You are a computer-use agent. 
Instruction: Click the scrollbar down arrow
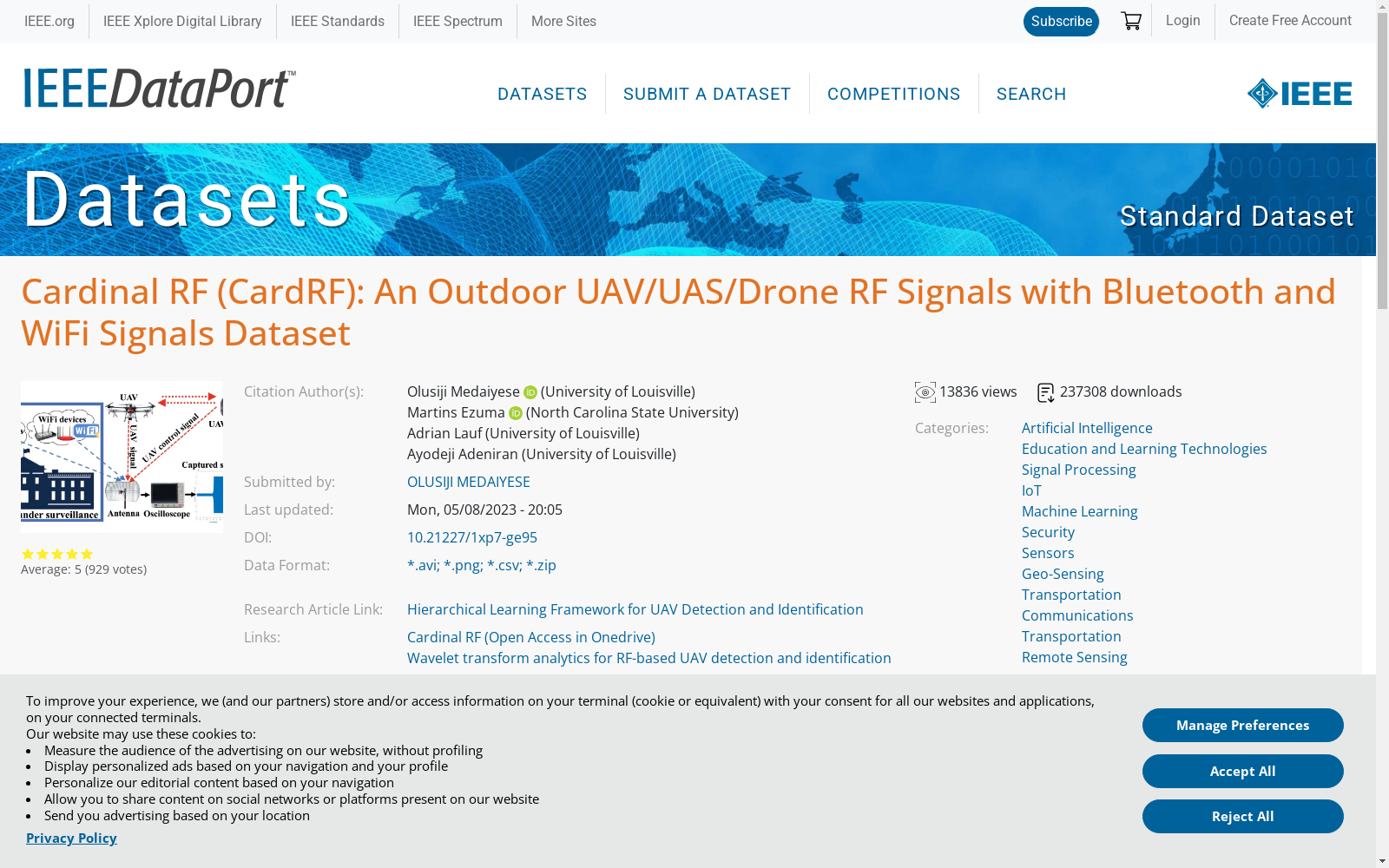1382,861
